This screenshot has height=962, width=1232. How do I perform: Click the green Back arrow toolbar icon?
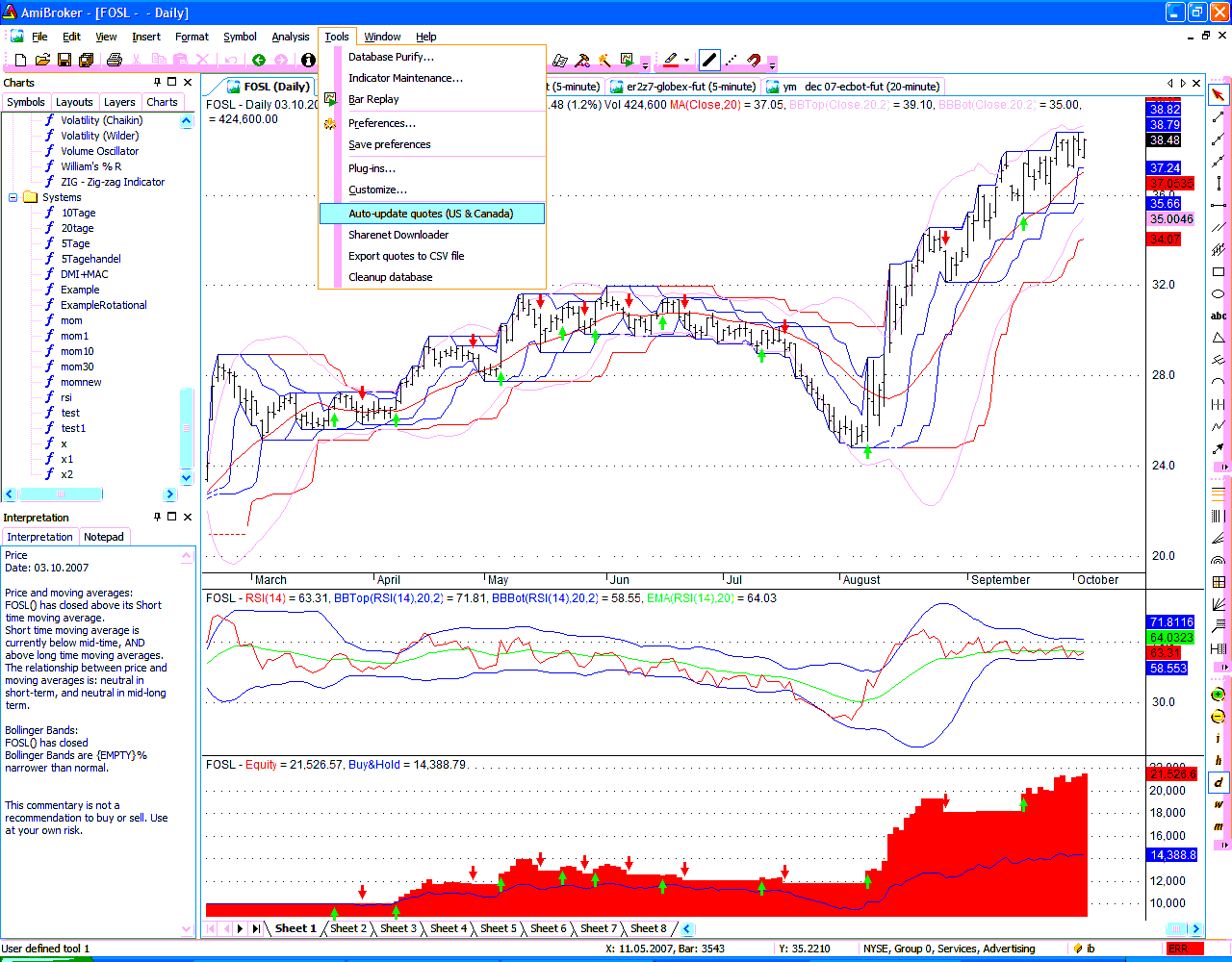pos(259,60)
